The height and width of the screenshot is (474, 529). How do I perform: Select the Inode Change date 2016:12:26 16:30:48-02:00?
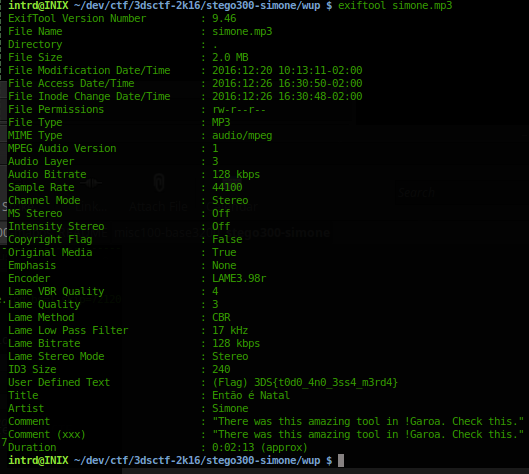click(x=287, y=96)
